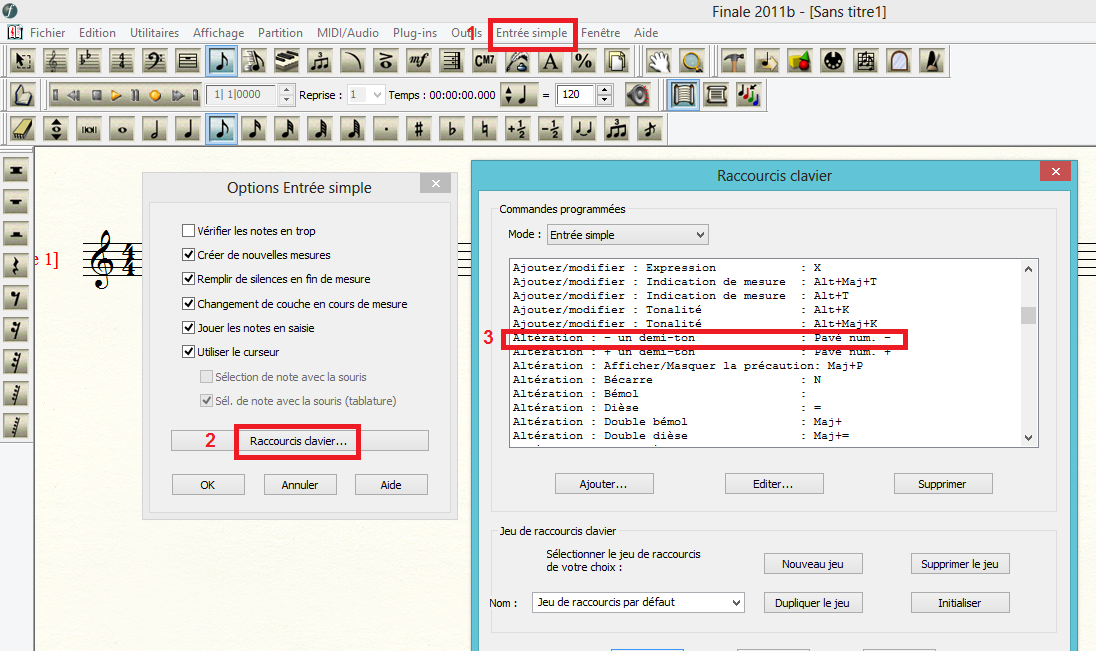This screenshot has width=1096, height=651.
Task: Open the Partition menu
Action: tap(280, 33)
